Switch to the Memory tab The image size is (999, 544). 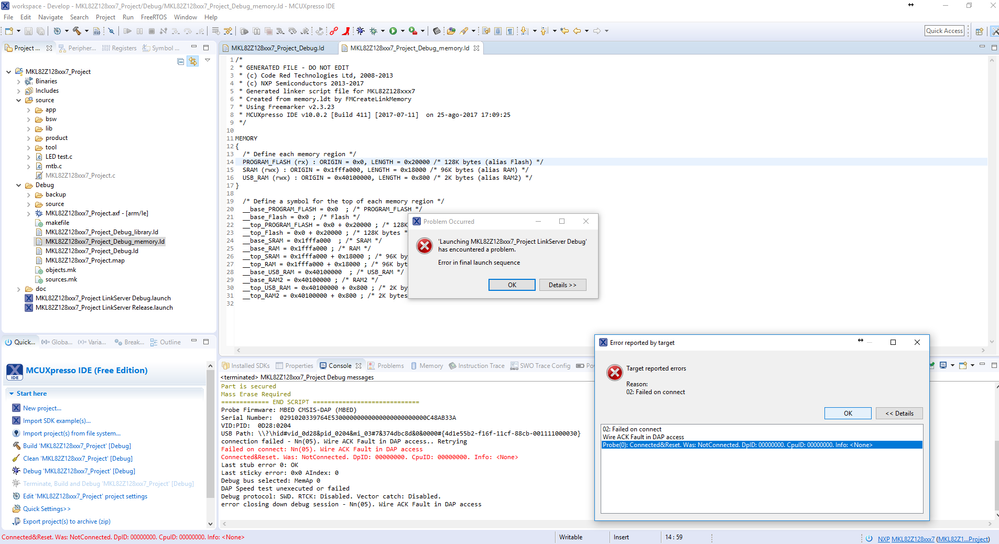coord(426,366)
